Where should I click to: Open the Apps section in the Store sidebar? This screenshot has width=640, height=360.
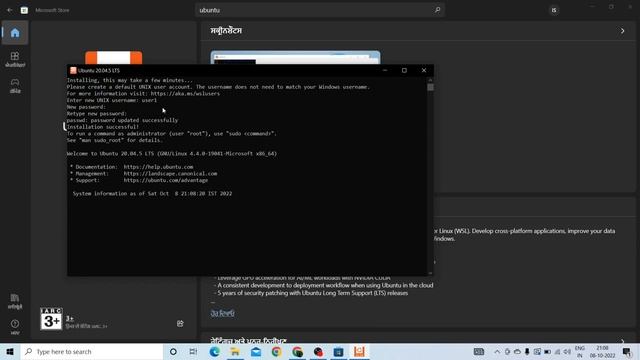pos(15,59)
